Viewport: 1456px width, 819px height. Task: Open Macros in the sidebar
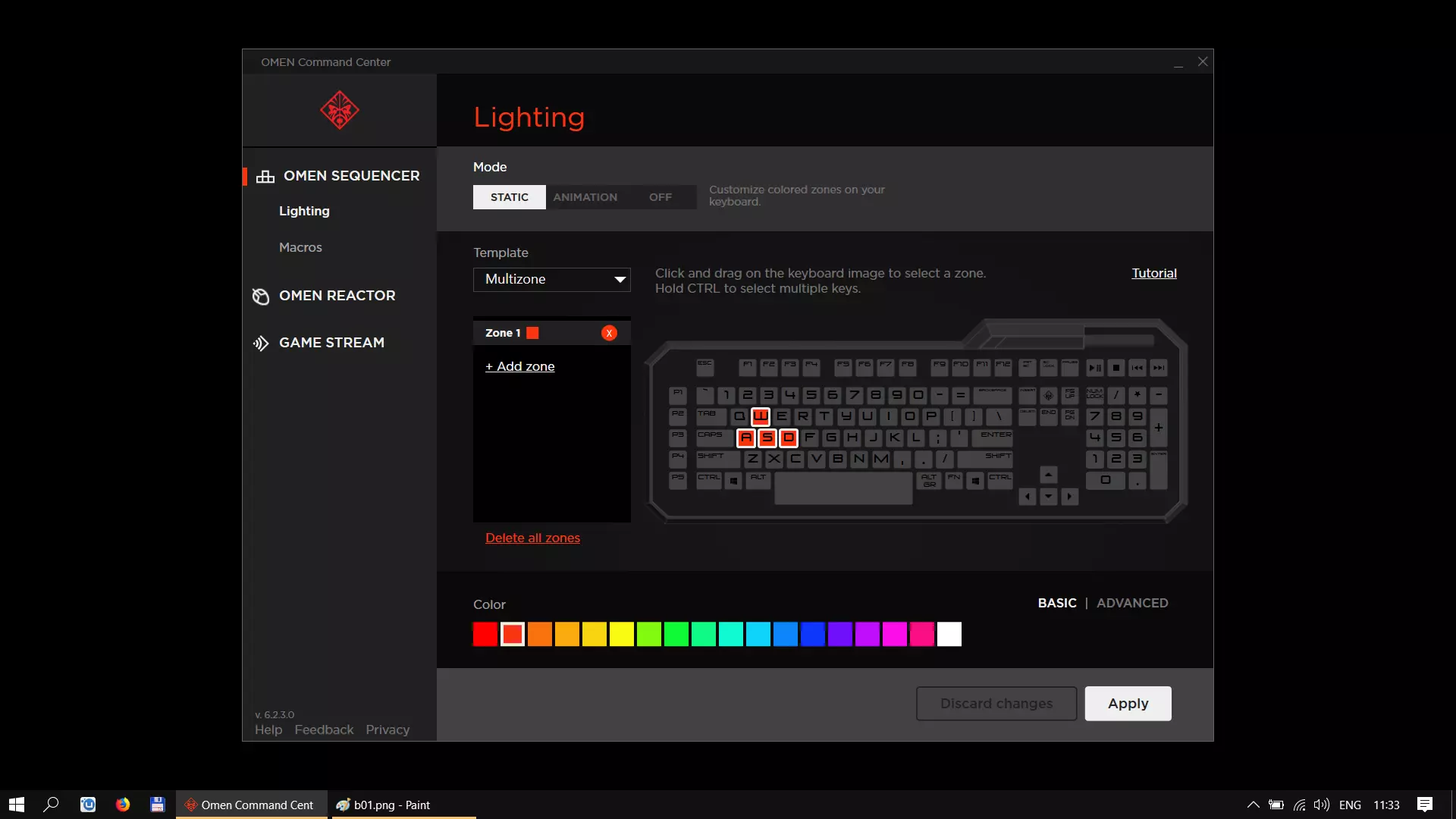300,247
